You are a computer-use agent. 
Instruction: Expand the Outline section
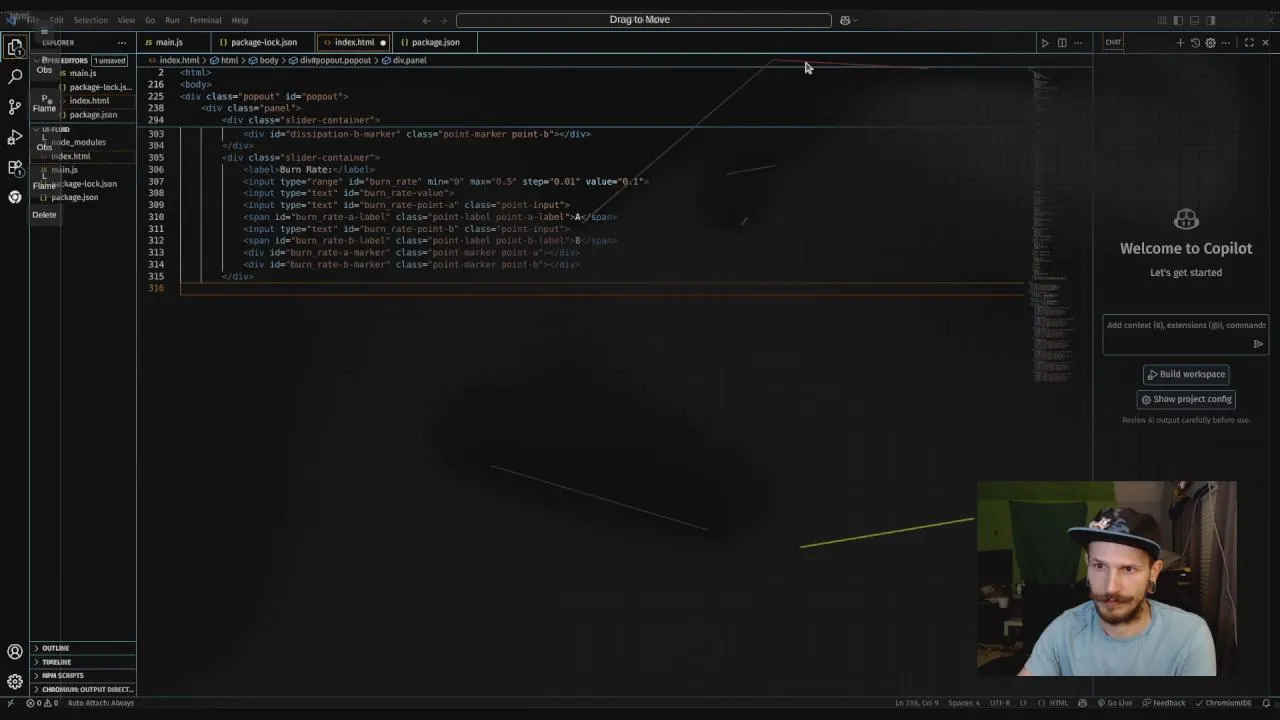[x=83, y=648]
